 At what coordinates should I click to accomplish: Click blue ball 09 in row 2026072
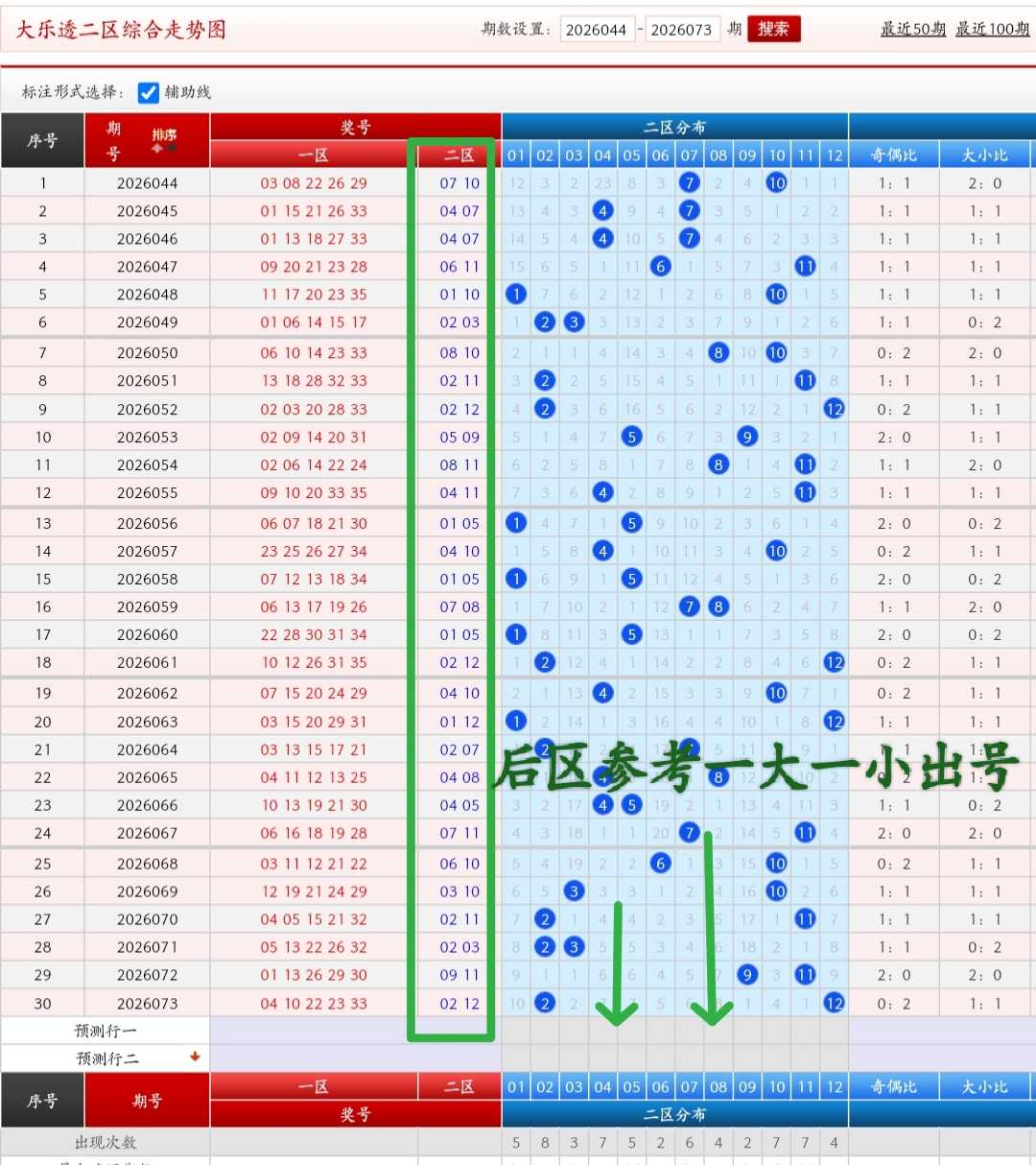[747, 975]
